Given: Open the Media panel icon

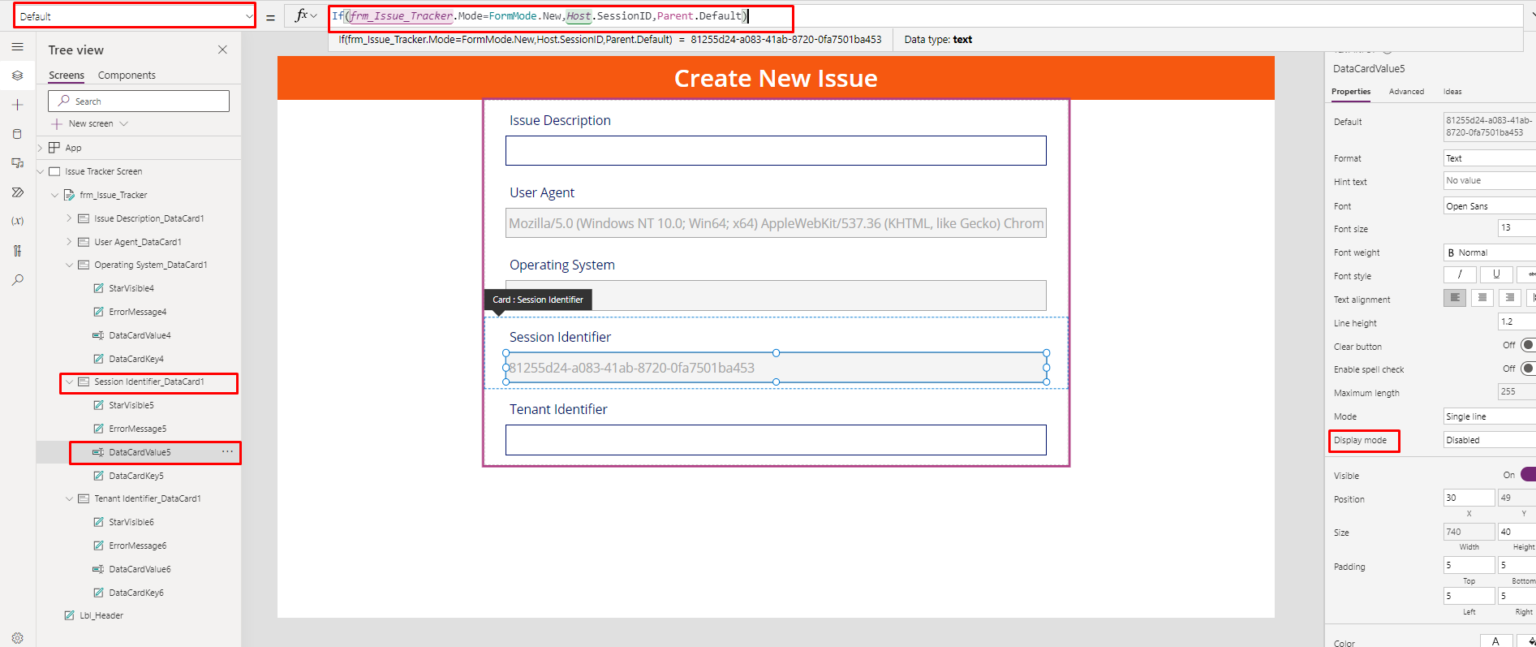Looking at the screenshot, I should click(17, 163).
